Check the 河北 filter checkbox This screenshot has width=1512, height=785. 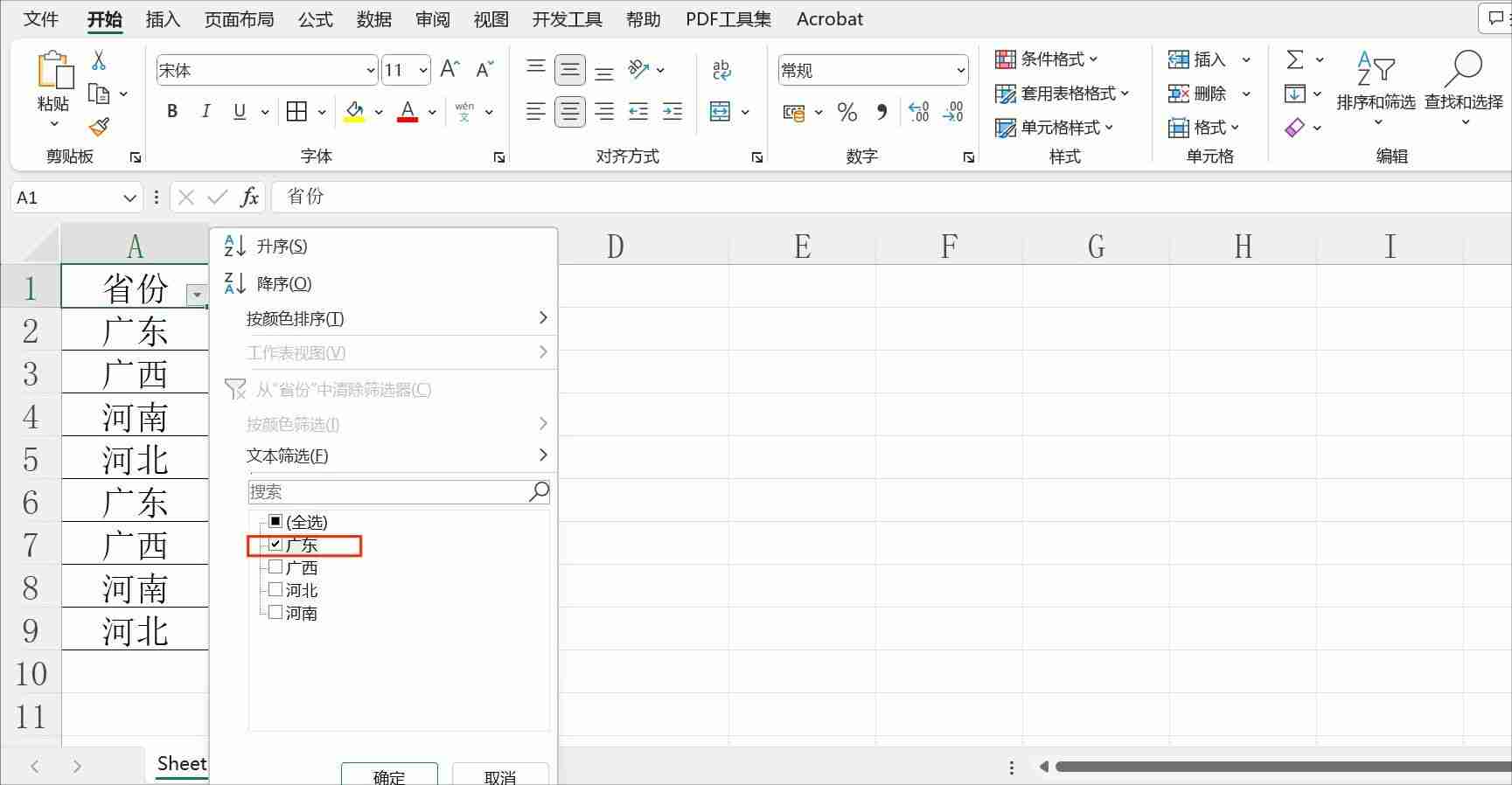[275, 589]
